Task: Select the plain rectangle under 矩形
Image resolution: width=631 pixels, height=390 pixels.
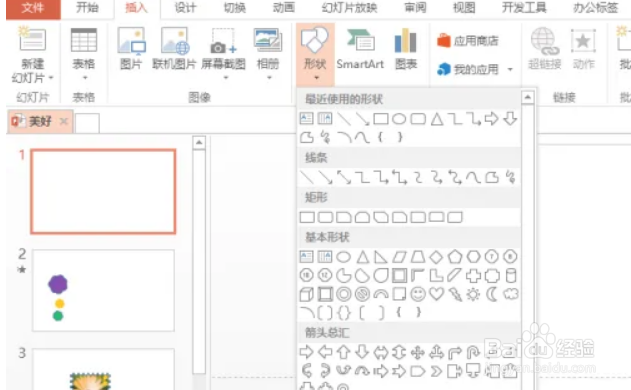Action: 307,217
